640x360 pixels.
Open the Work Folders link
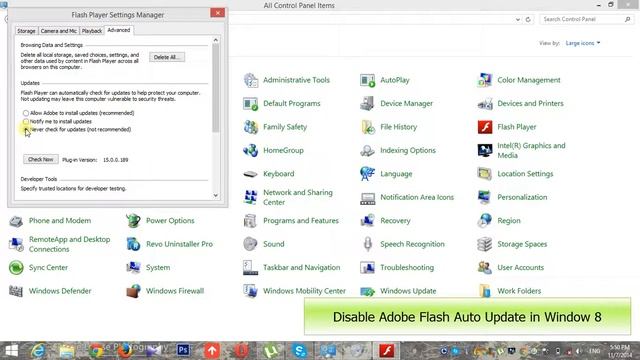(519, 291)
